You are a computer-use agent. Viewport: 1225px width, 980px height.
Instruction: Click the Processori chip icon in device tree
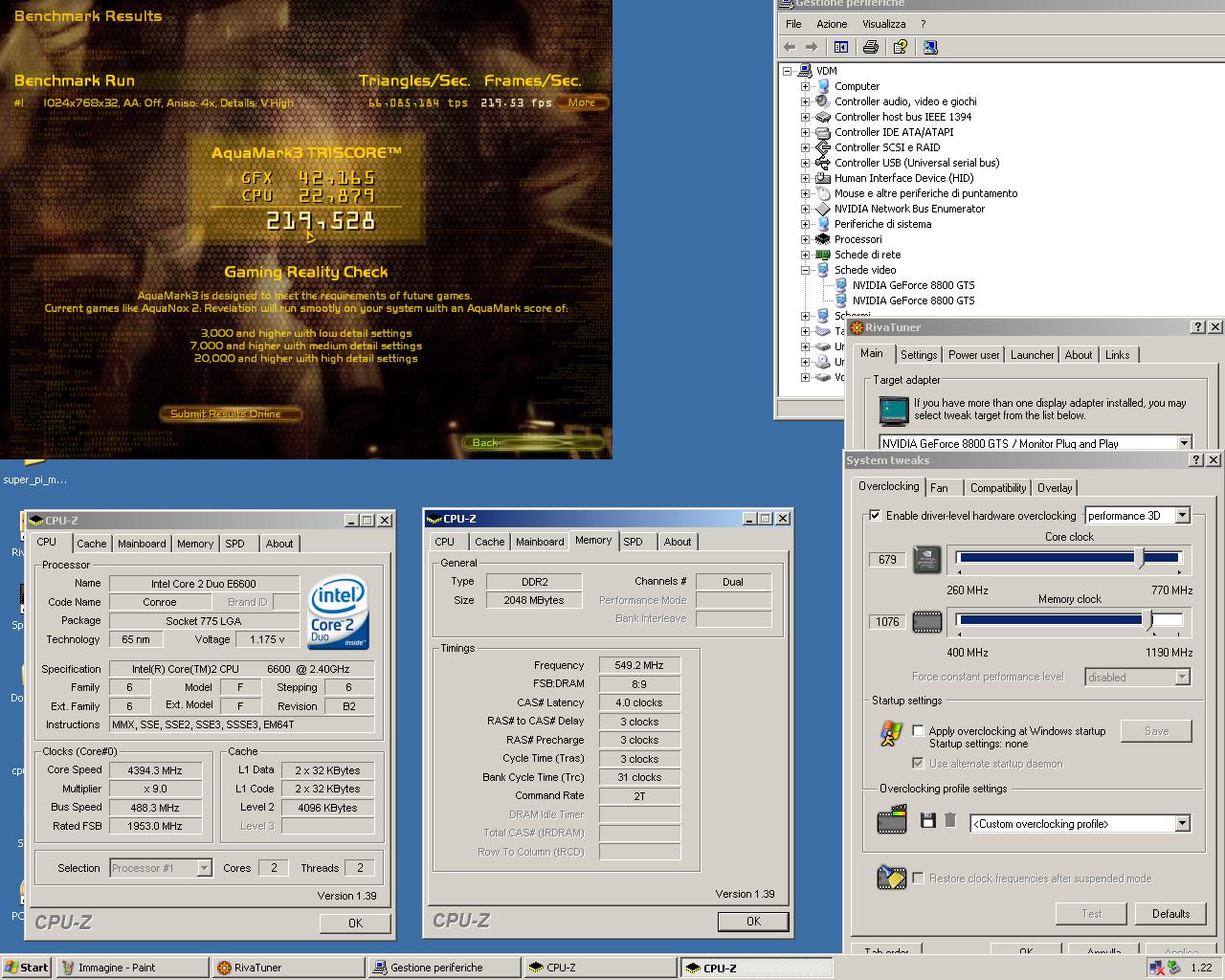click(x=822, y=239)
